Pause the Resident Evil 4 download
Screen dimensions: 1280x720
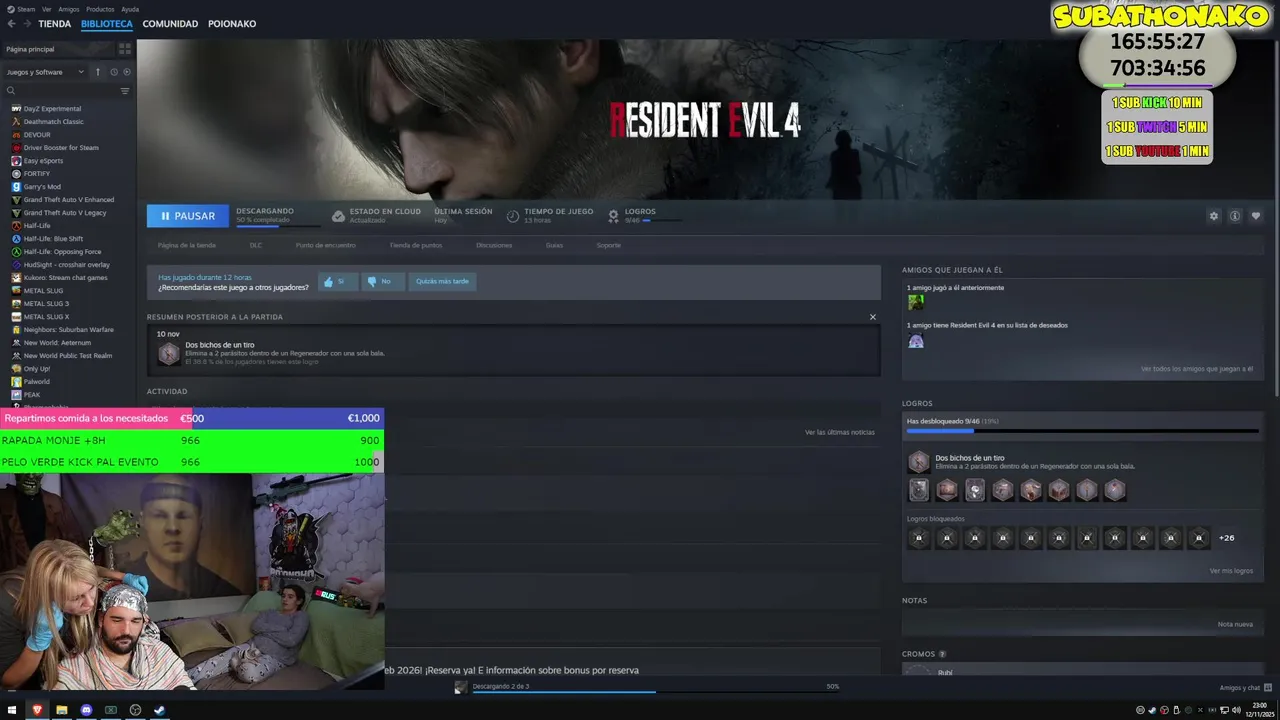click(x=187, y=216)
